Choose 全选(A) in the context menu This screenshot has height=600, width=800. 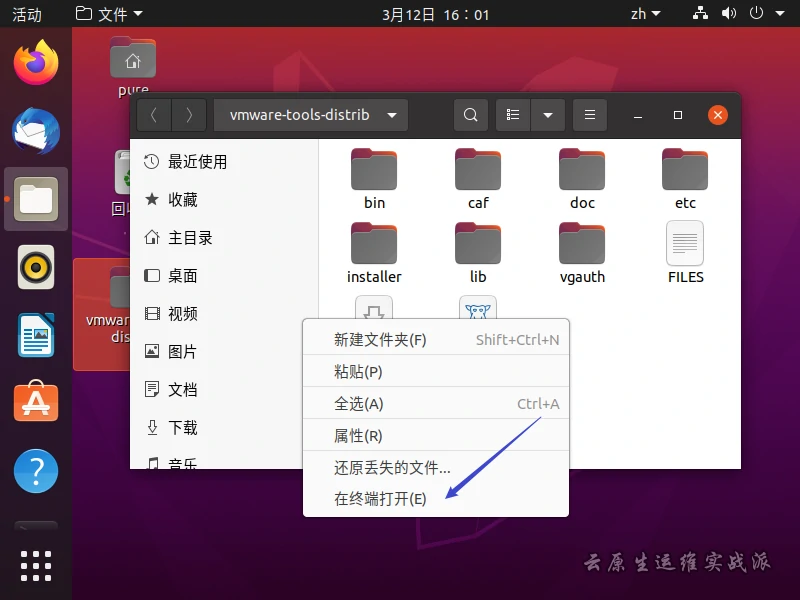click(x=436, y=404)
